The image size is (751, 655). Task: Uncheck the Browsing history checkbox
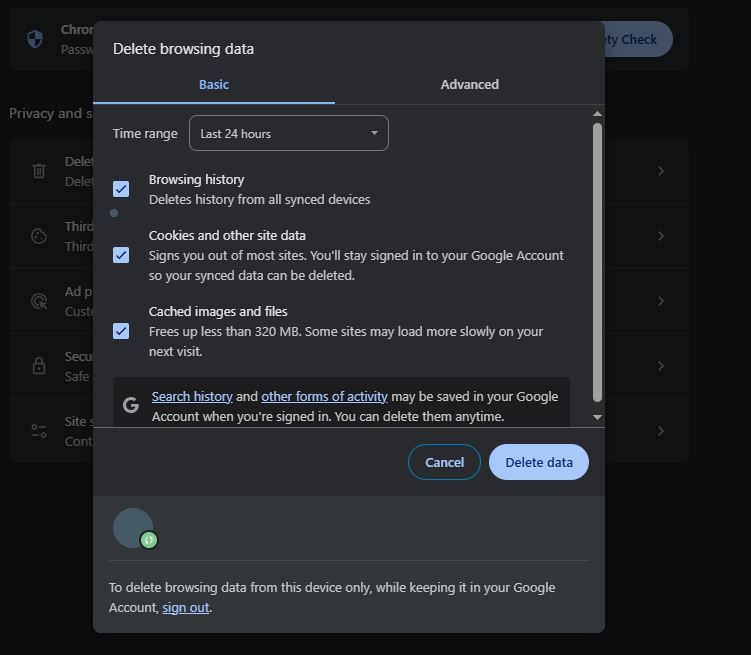(x=121, y=189)
